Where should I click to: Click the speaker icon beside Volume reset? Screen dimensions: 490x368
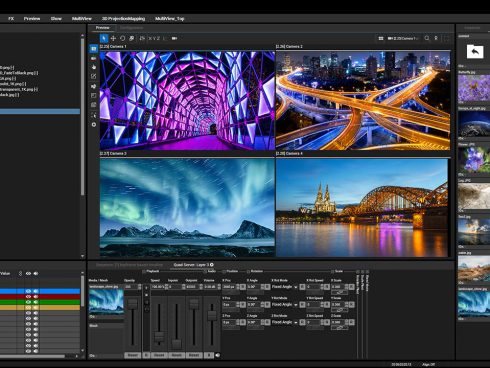[x=218, y=355]
